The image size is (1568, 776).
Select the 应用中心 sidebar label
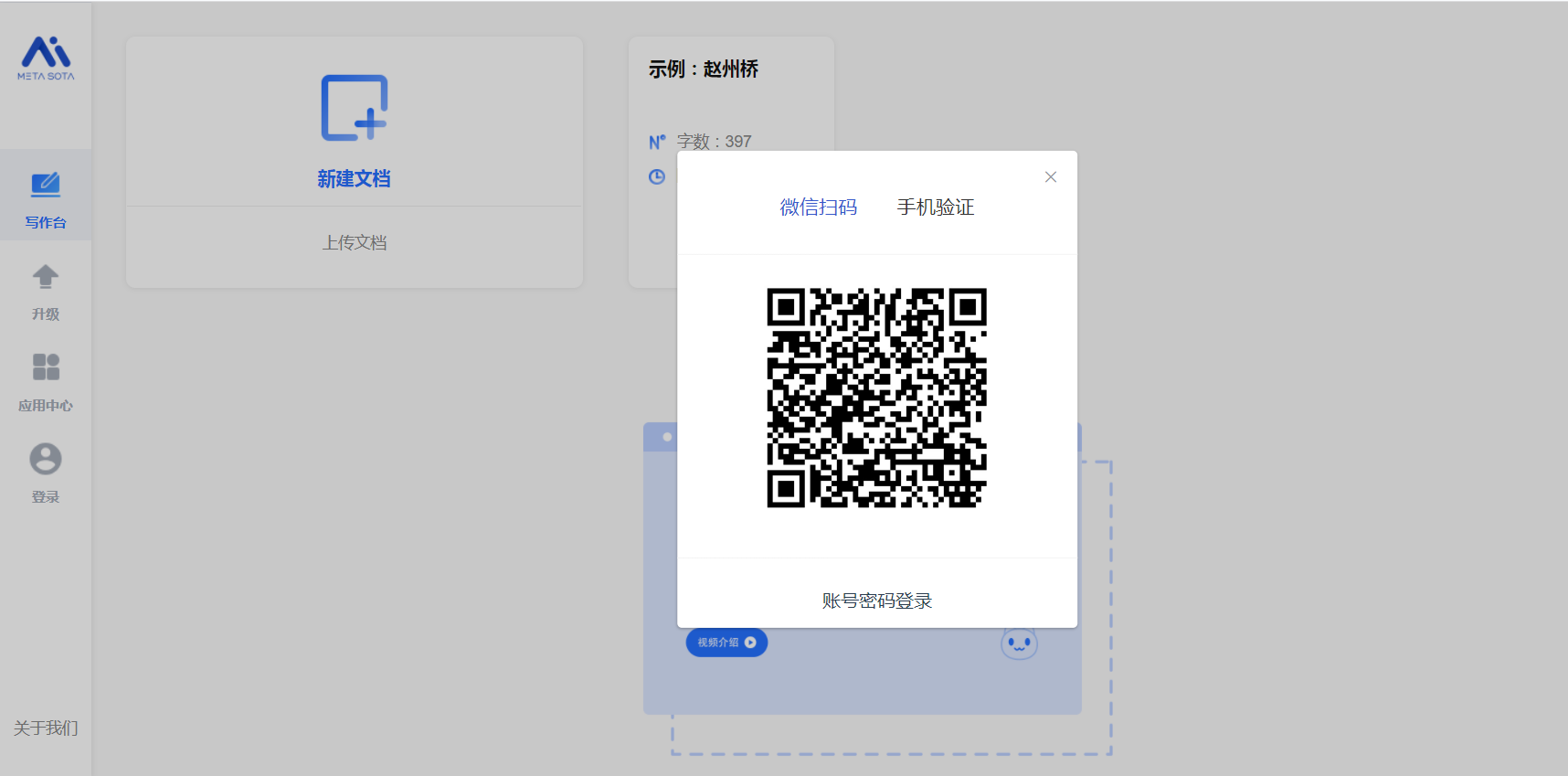coord(46,405)
